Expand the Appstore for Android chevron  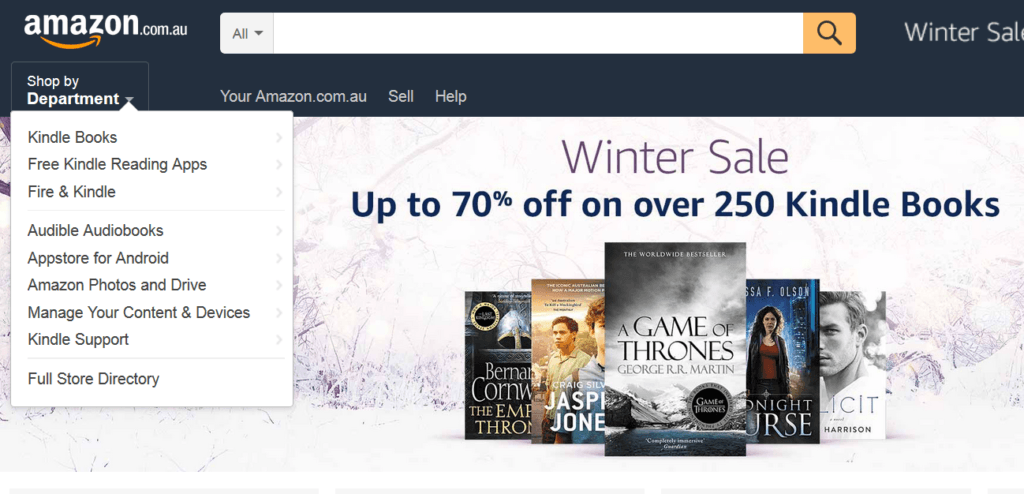coord(279,258)
